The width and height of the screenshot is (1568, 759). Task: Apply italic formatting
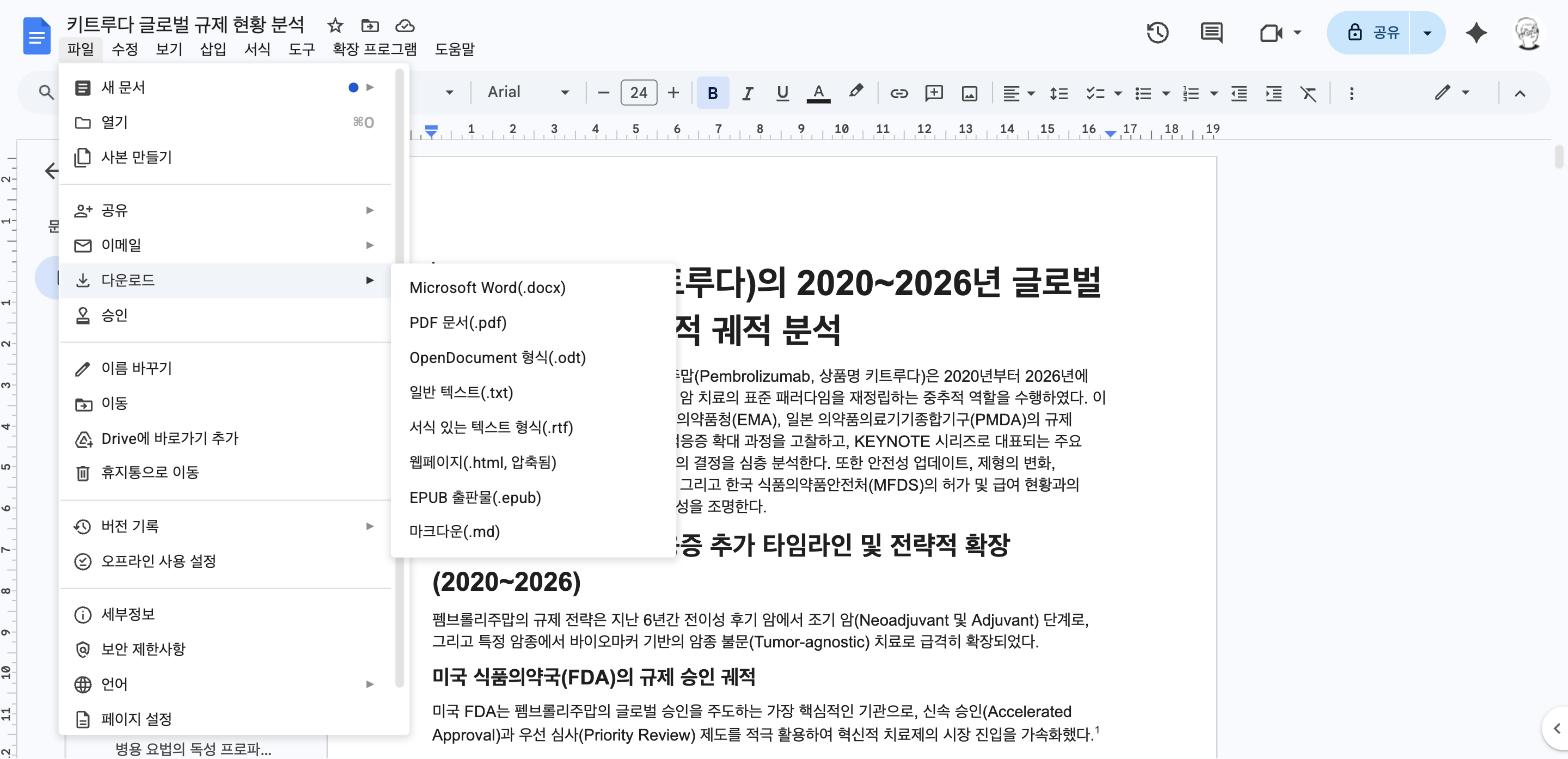(748, 93)
